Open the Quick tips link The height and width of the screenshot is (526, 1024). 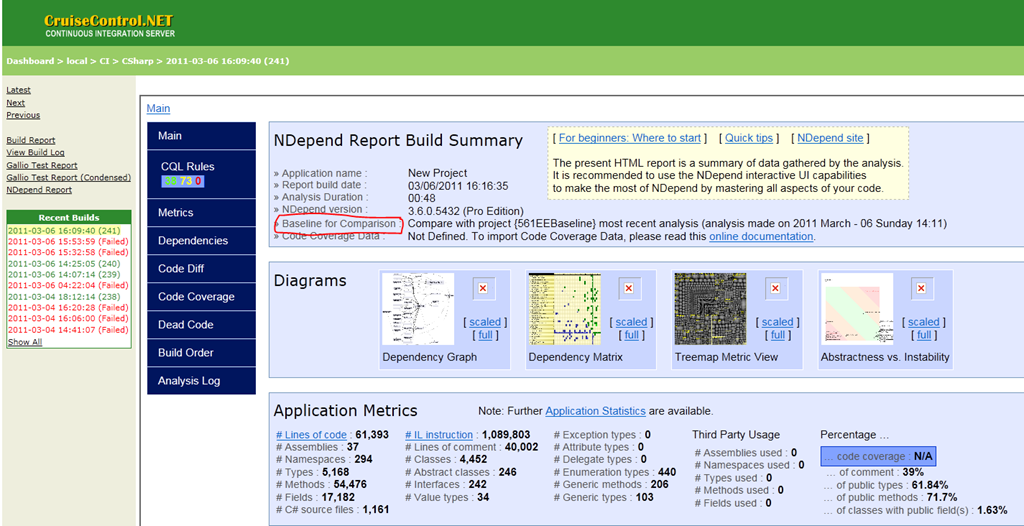tap(749, 138)
